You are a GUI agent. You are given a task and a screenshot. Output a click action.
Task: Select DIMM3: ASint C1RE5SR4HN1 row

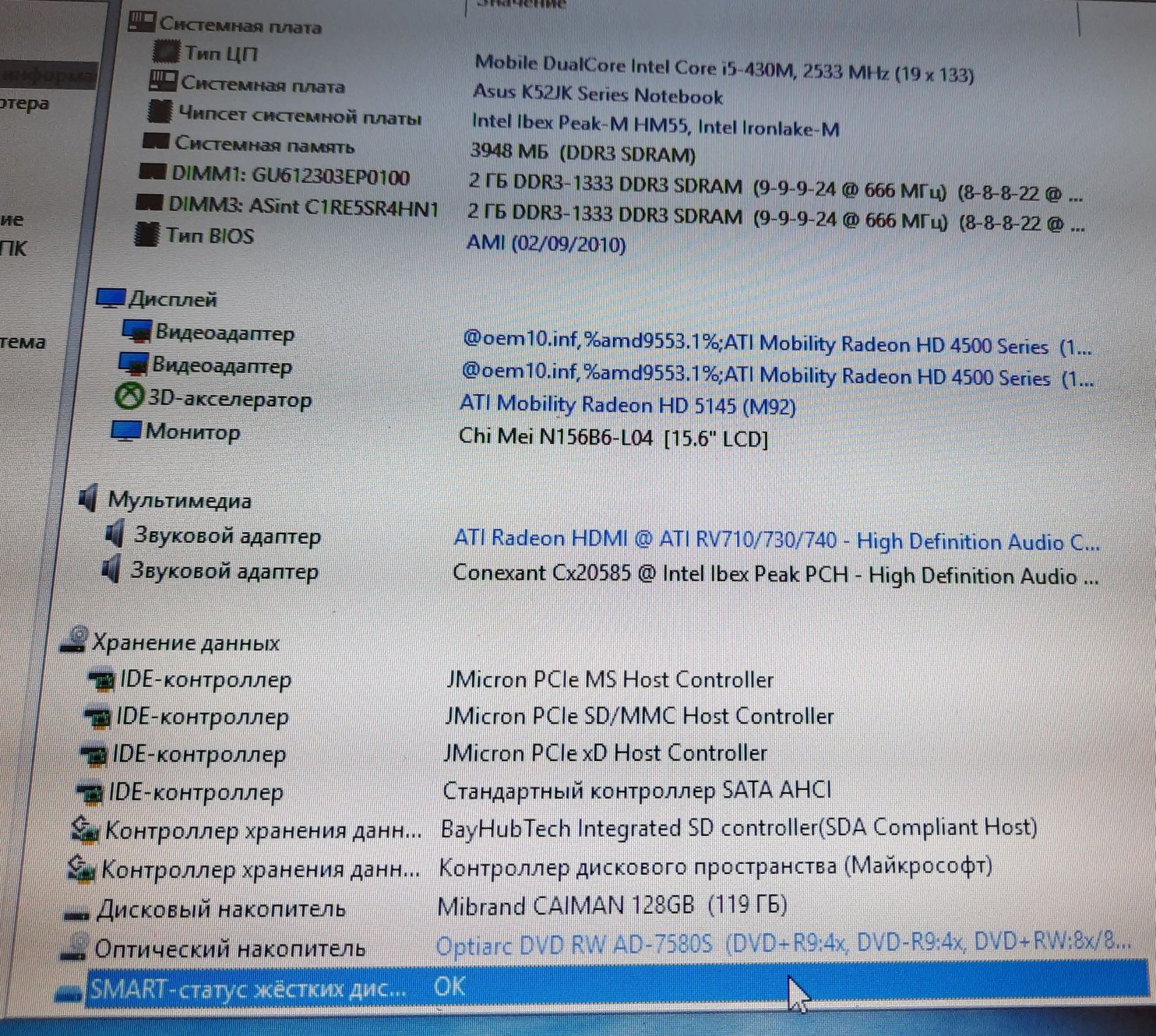[304, 206]
